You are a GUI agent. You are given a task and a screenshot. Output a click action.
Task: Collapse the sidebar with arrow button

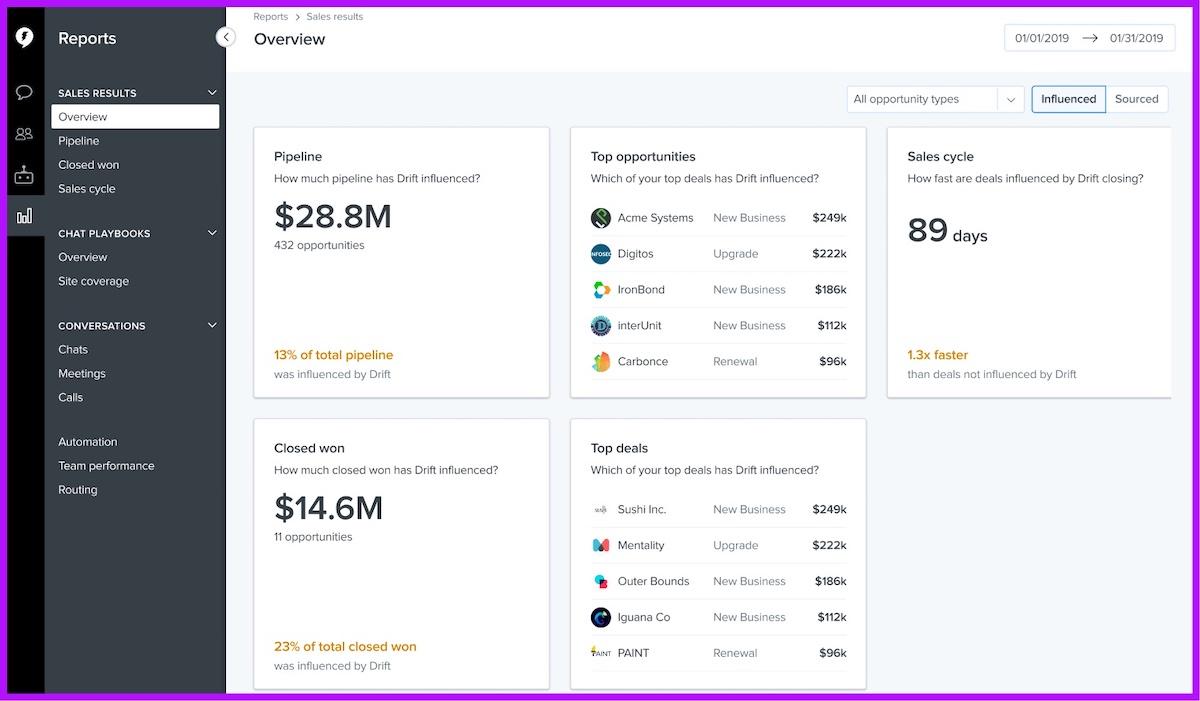click(x=226, y=37)
